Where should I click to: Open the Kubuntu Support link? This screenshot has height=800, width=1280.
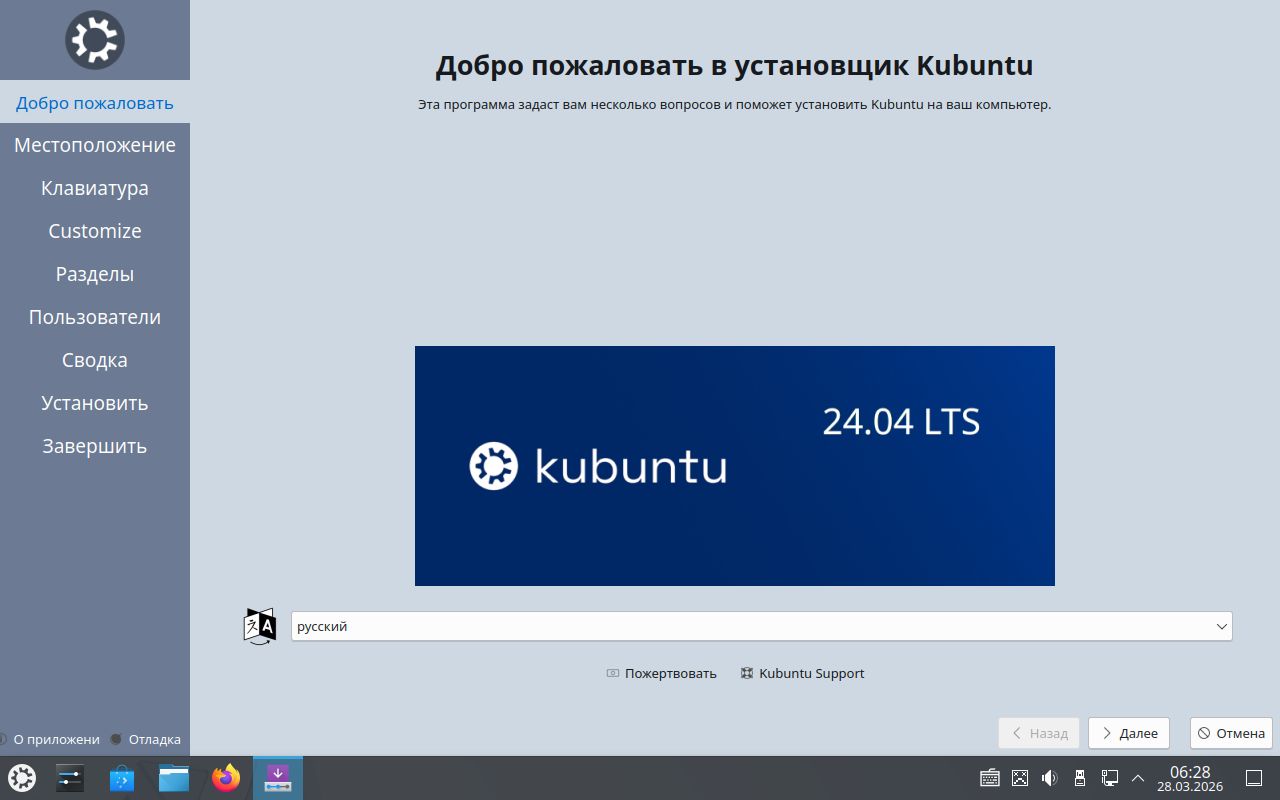pyautogui.click(x=802, y=673)
